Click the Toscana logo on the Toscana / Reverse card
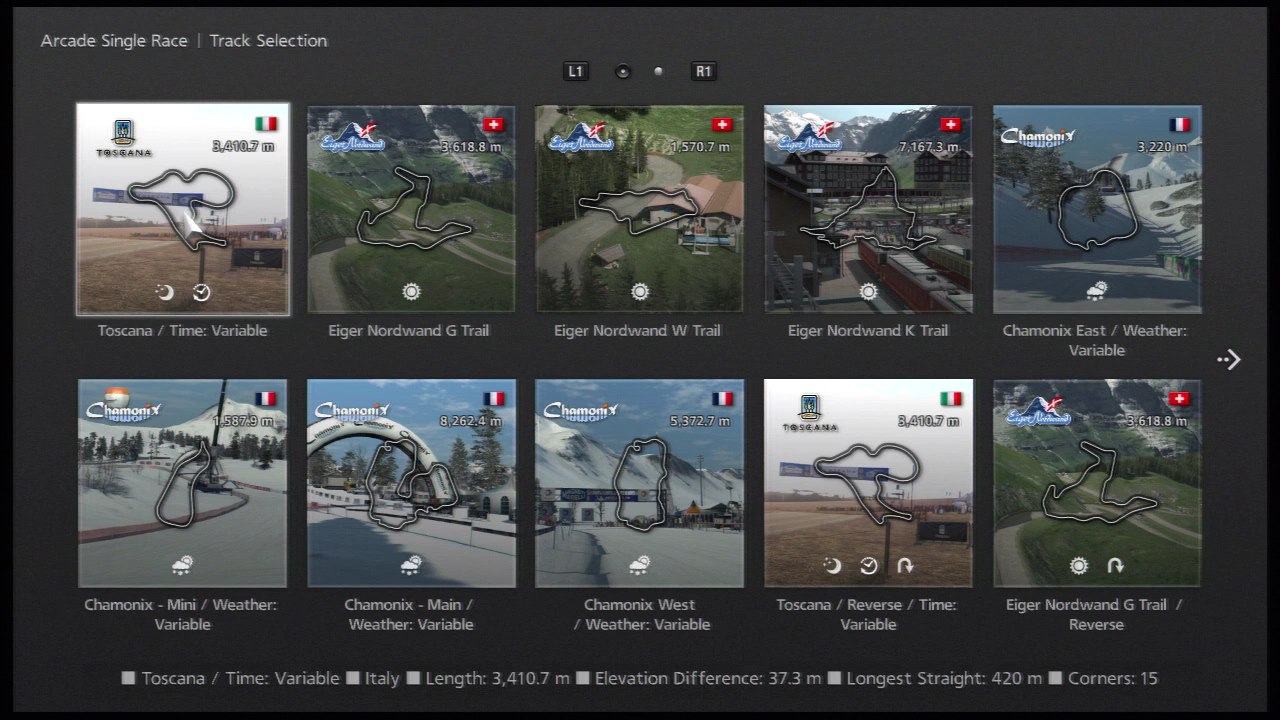 click(810, 412)
